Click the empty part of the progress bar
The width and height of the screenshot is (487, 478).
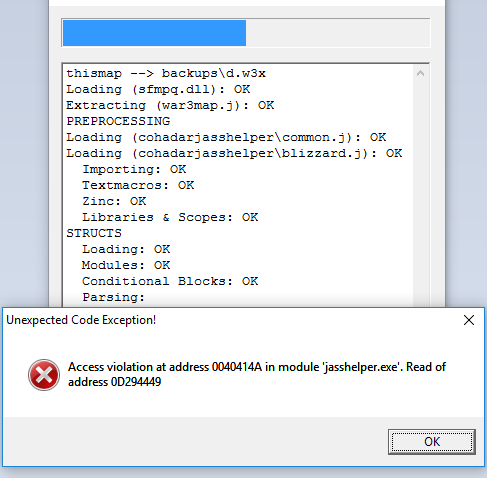tap(338, 33)
